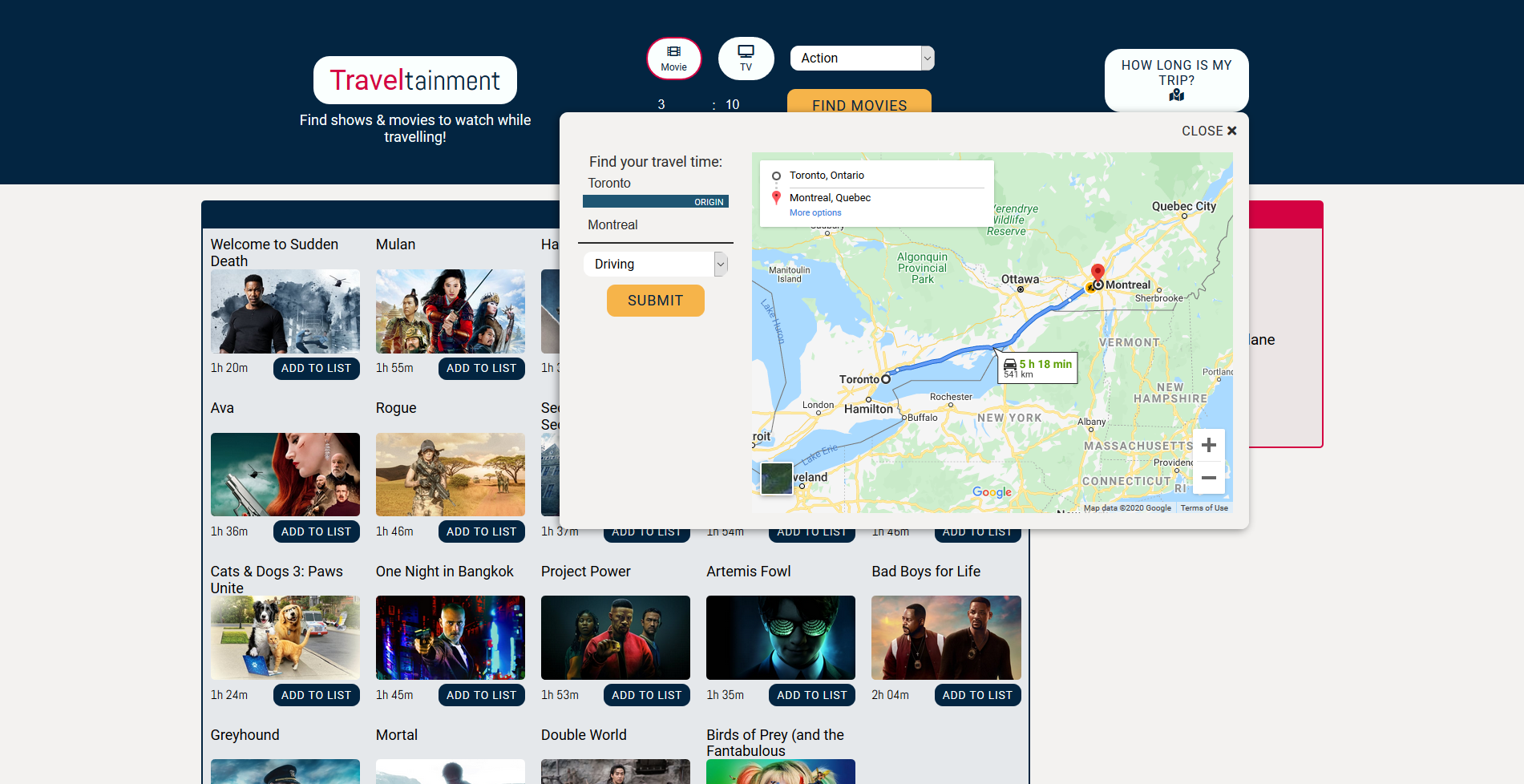Open the Artemis Fowl poster

coord(781,638)
